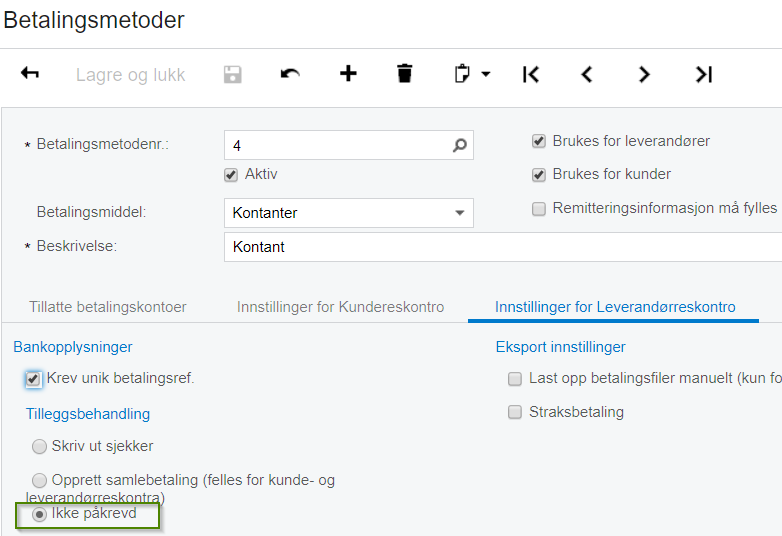The height and width of the screenshot is (536, 782).
Task: Add new record with plus icon
Action: pyautogui.click(x=348, y=74)
